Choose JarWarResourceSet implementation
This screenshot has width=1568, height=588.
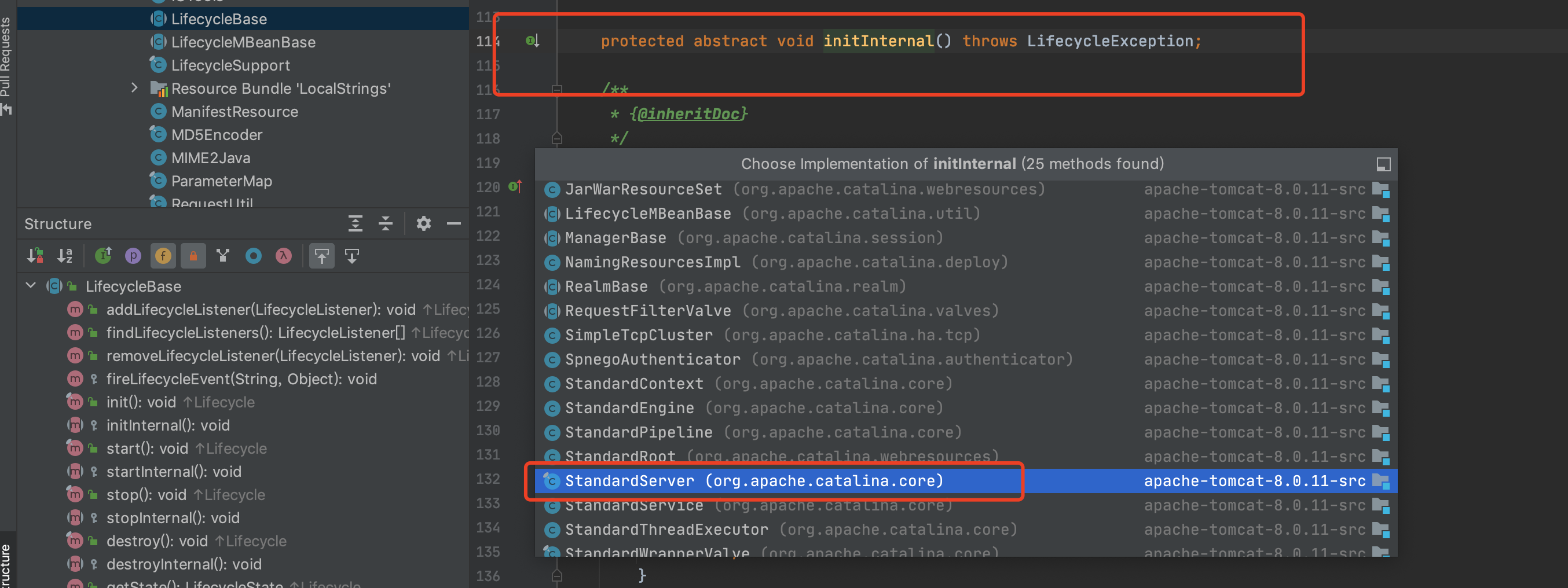966,189
